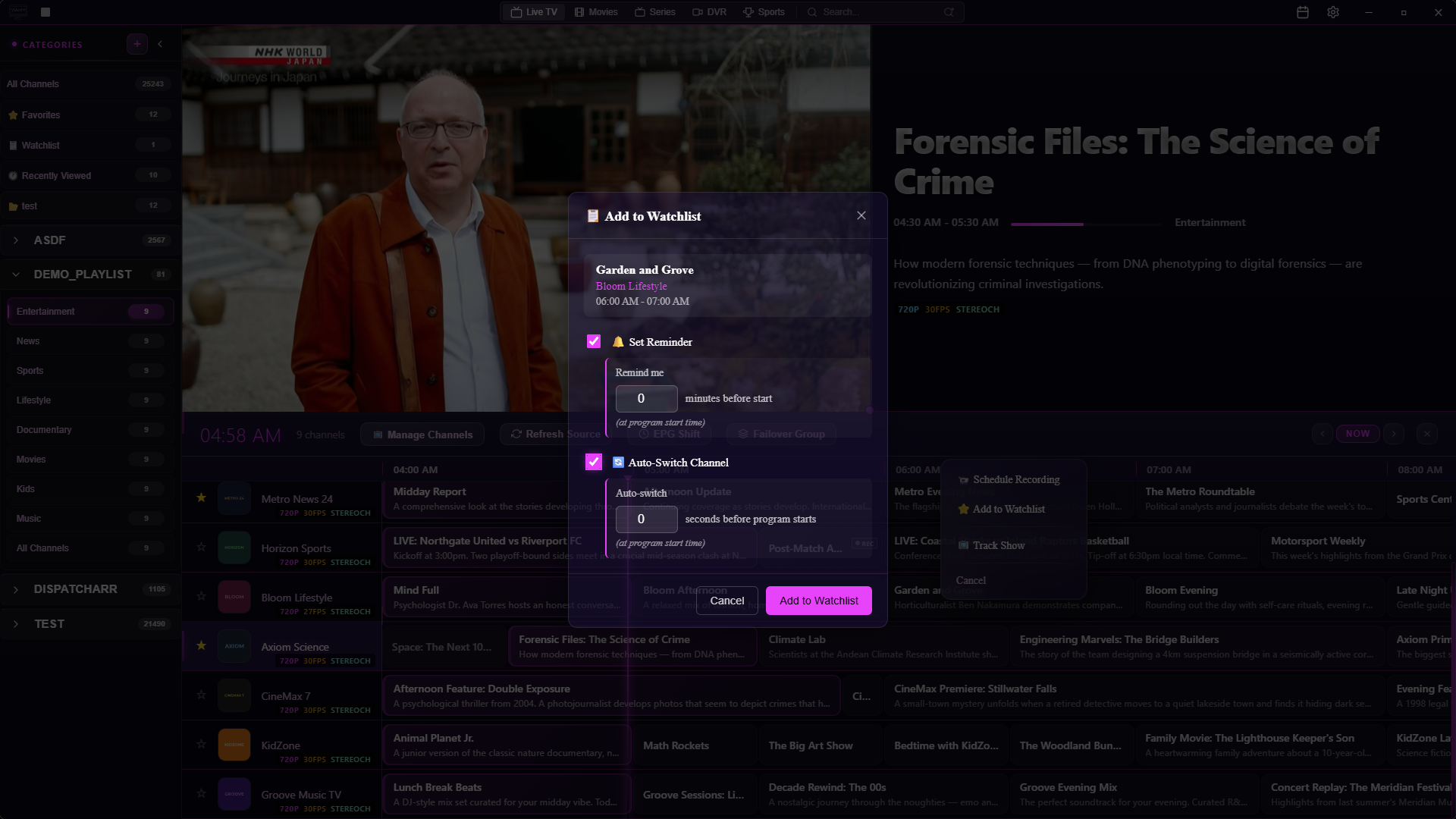Switch to the Movies tab

tap(596, 12)
